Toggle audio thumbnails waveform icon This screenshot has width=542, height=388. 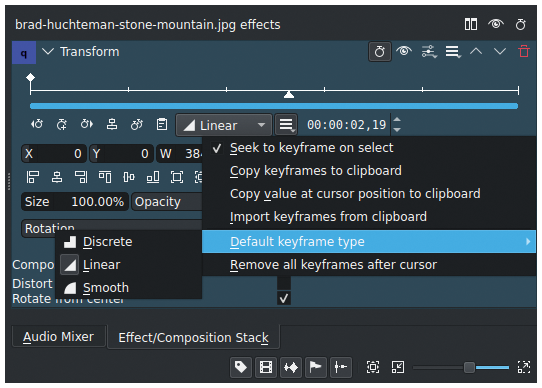click(x=291, y=367)
